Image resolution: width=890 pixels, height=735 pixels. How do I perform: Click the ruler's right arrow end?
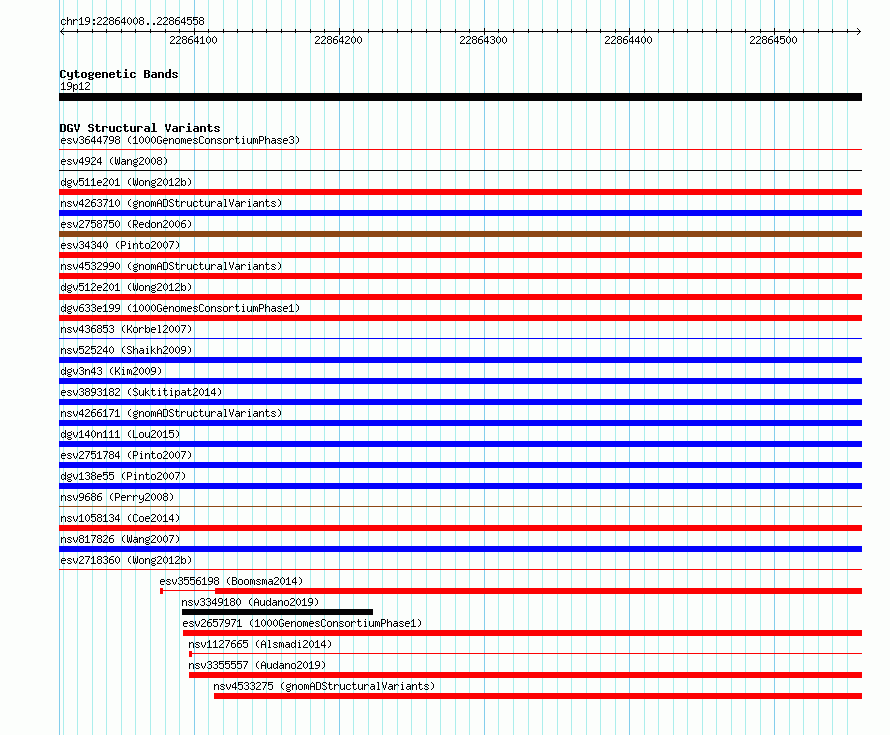coord(859,32)
